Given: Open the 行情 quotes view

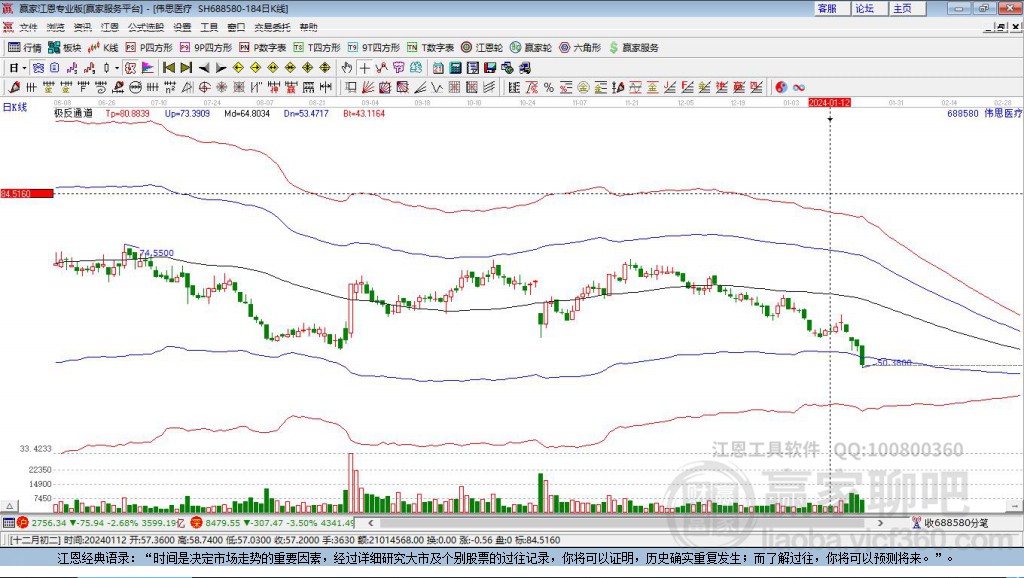Looking at the screenshot, I should coord(25,48).
